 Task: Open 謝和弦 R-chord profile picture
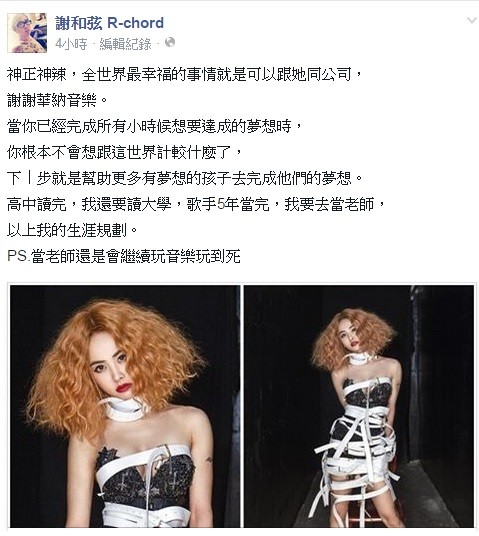(x=27, y=33)
